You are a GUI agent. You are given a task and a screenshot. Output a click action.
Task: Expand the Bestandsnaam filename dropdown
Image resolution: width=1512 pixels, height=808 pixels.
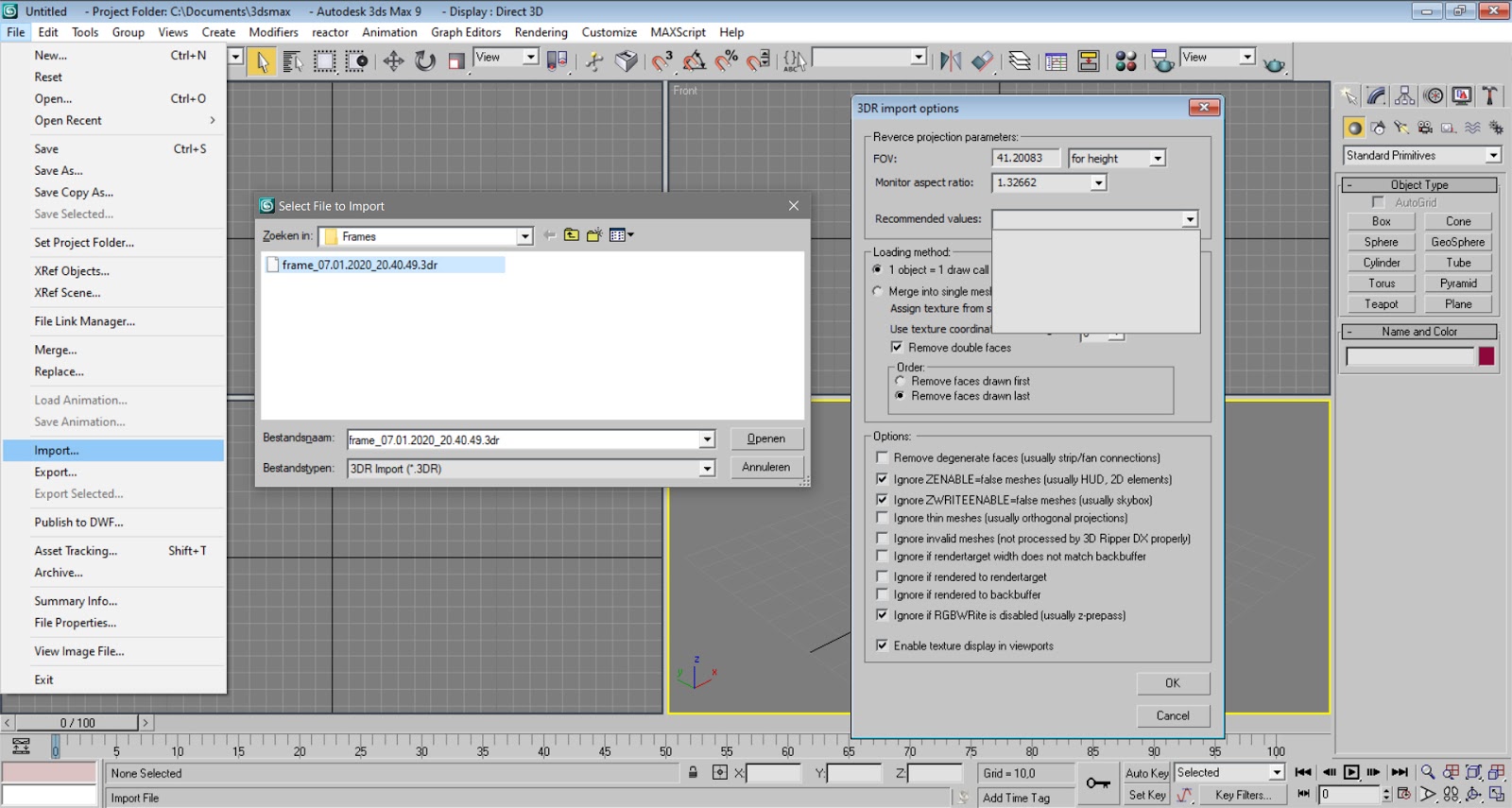click(707, 439)
